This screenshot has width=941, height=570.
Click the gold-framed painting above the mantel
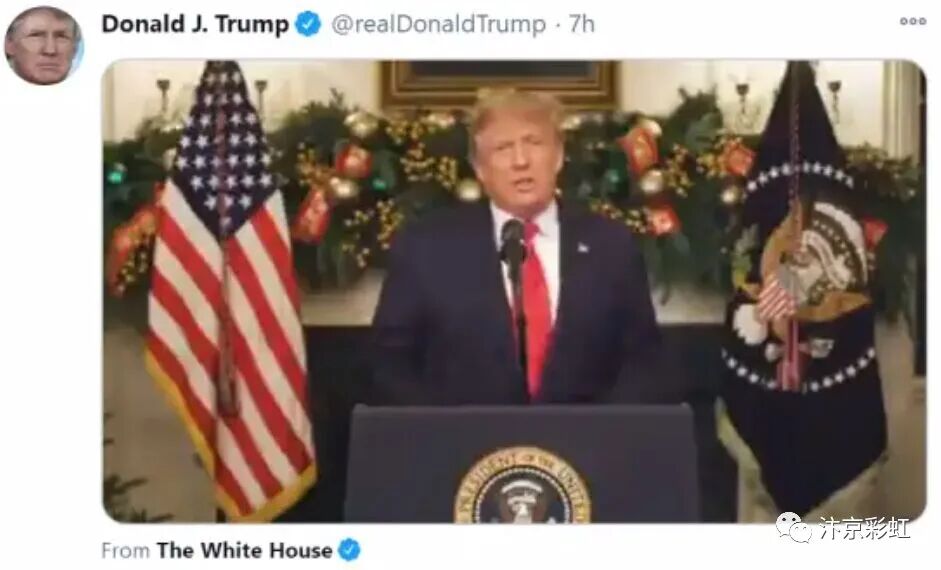point(499,83)
